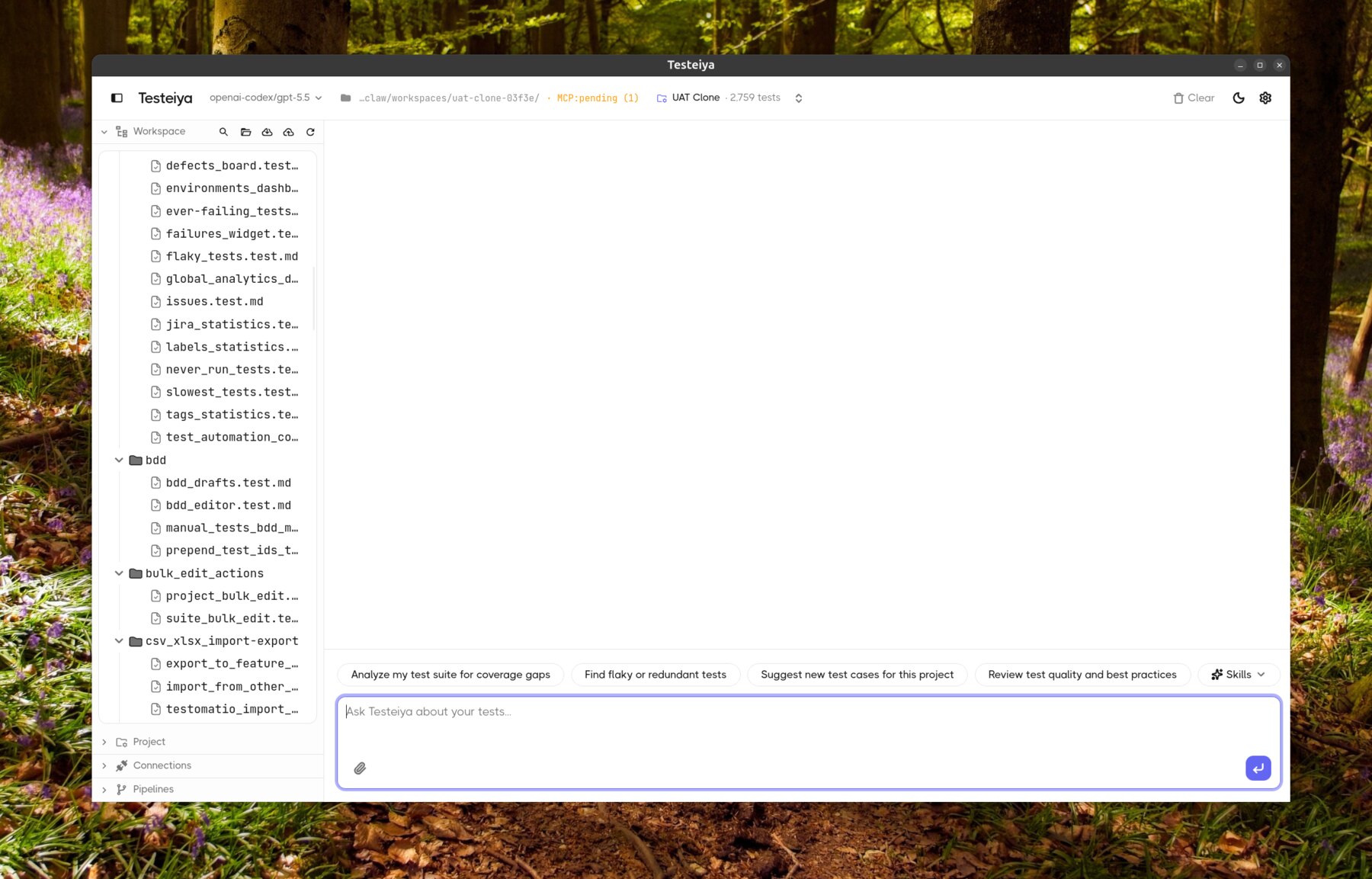Click the open folder icon in Workspace toolbar
Viewport: 1372px width, 879px height.
tap(245, 132)
